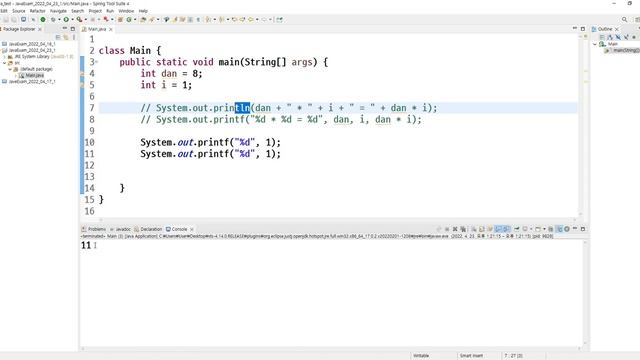Click the New Java Class green C icon
This screenshot has width=640, height=360.
129,20
